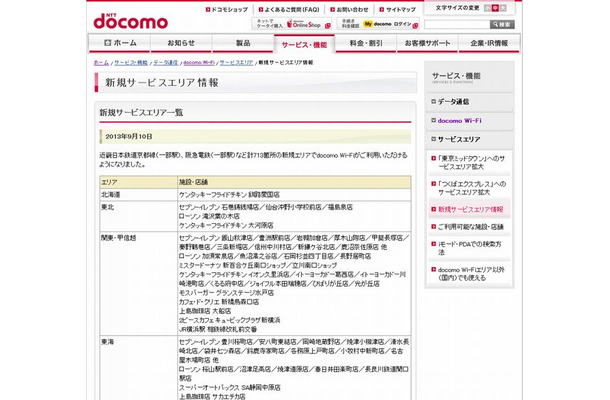Image resolution: width=610 pixels, height=400 pixels.
Task: Open sidebar サービスエリア item
Action: tap(470, 139)
